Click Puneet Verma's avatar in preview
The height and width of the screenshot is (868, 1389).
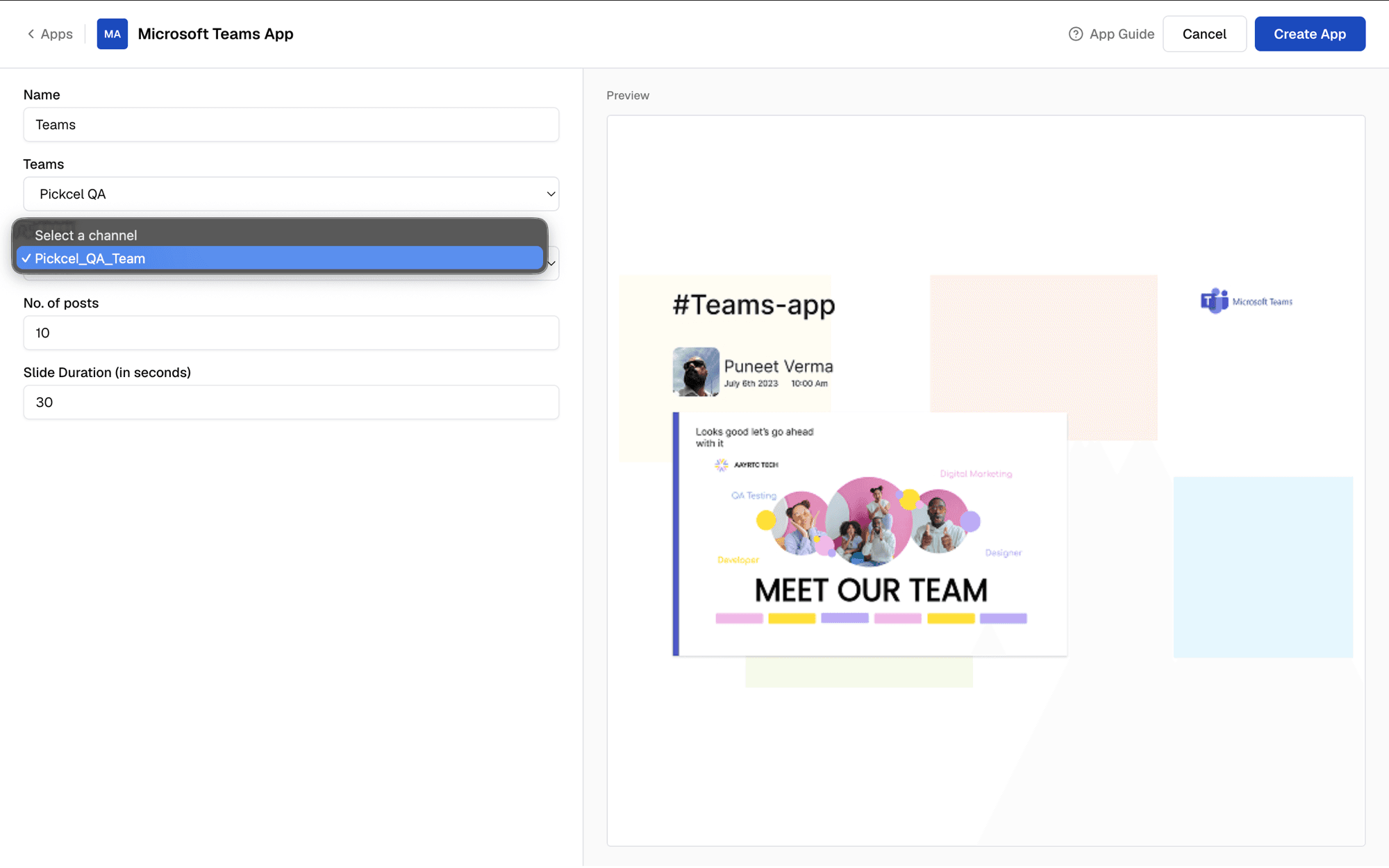(x=696, y=372)
